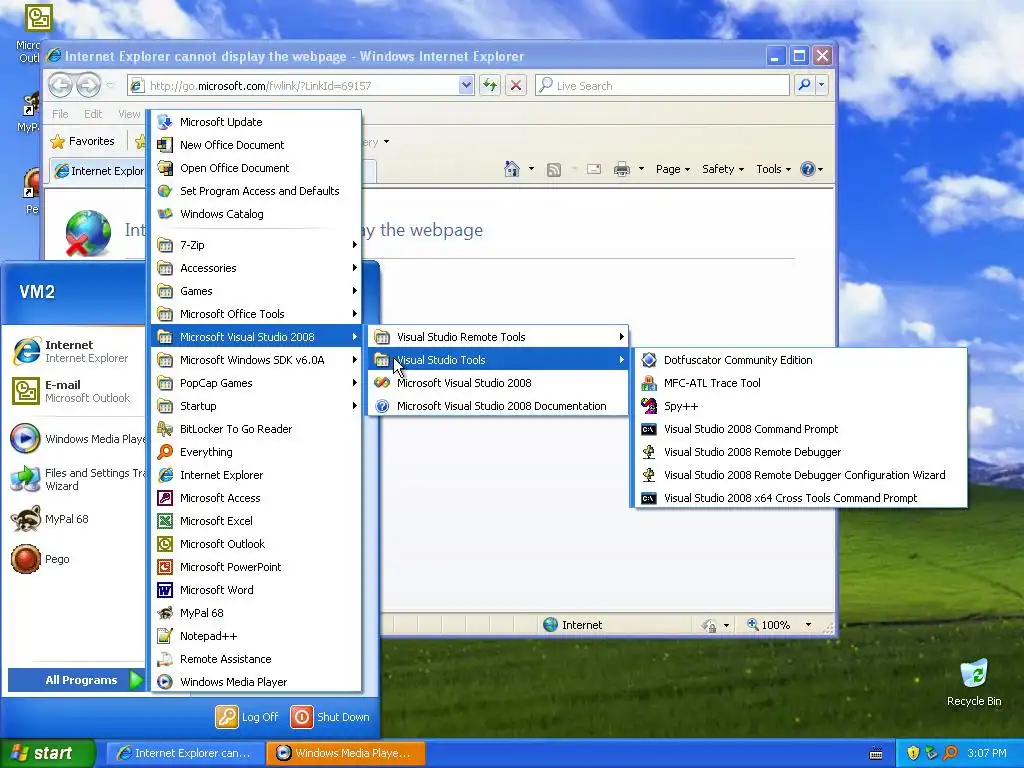1024x768 pixels.
Task: Open the zoom level dropdown at 100%
Action: pos(808,625)
